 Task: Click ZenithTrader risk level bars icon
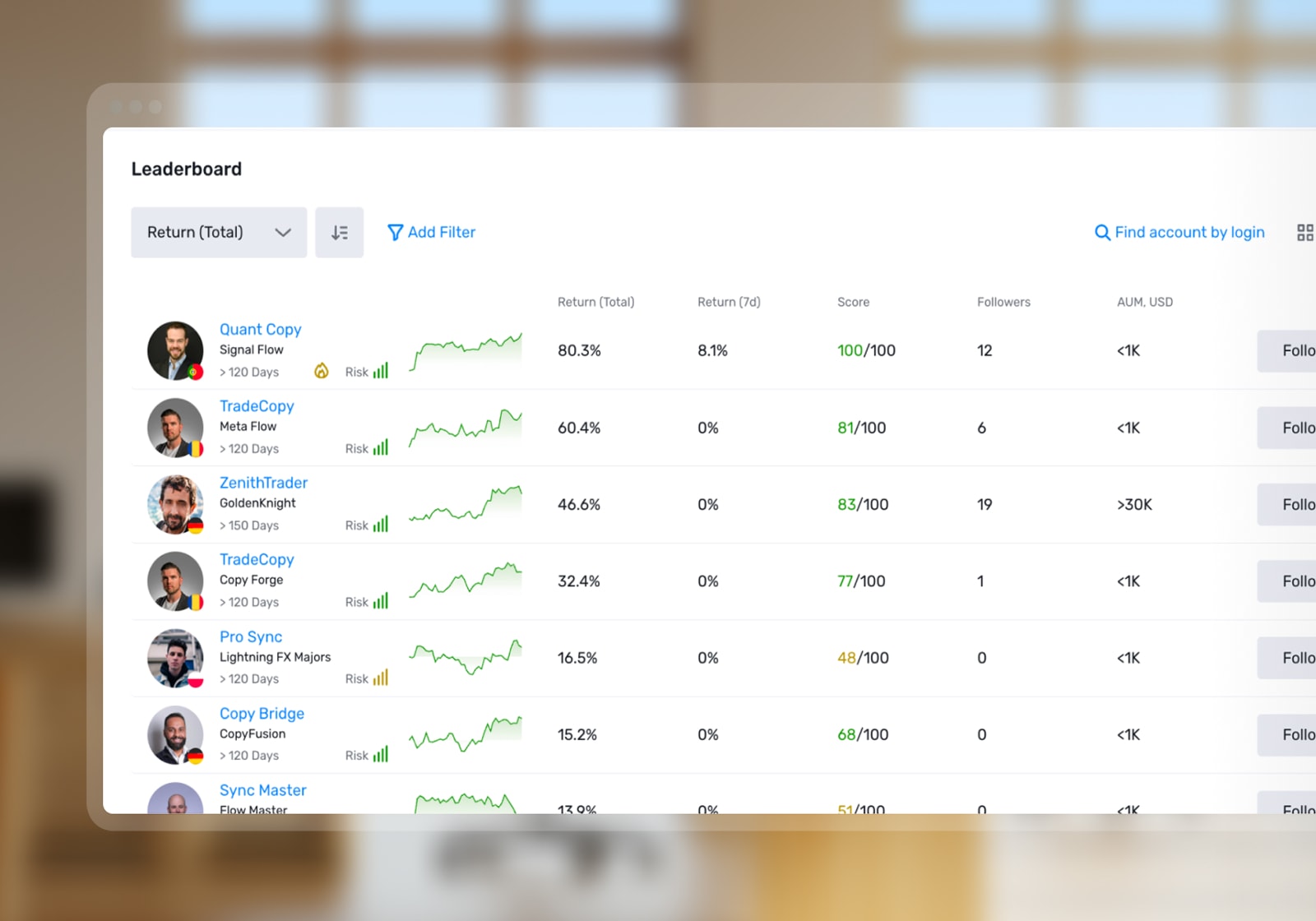pyautogui.click(x=380, y=525)
